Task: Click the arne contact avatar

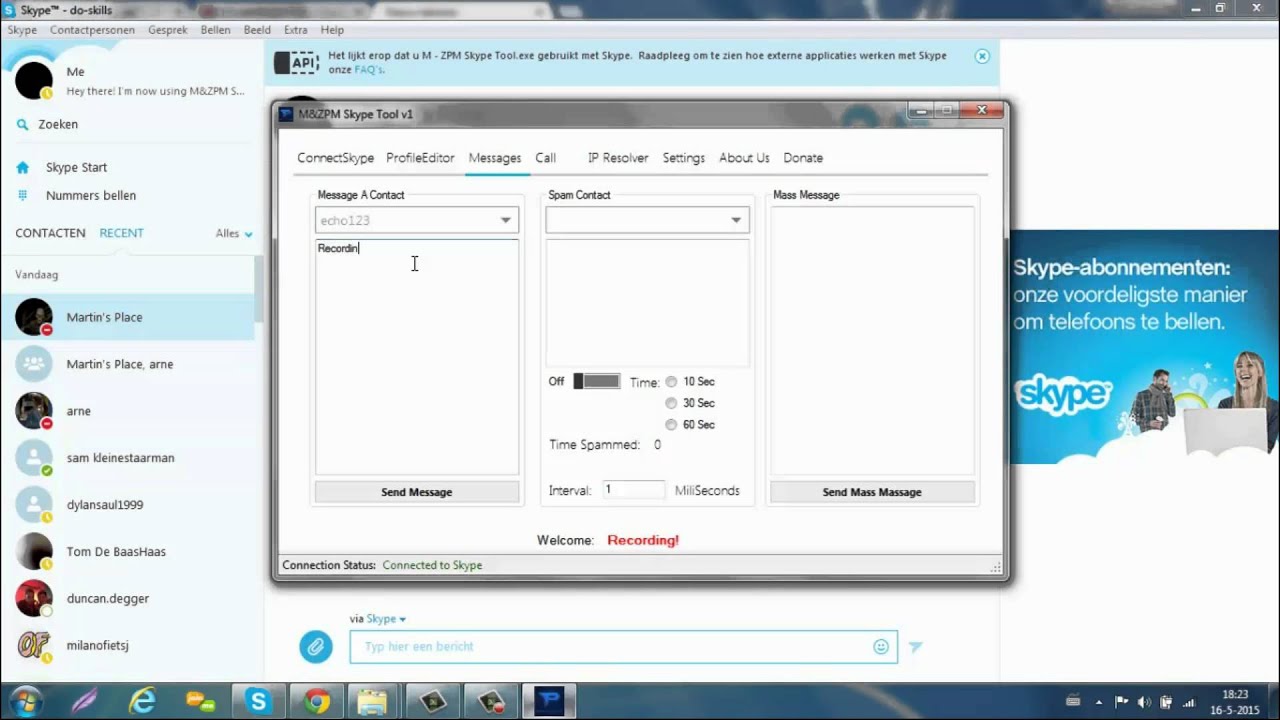Action: click(x=34, y=411)
